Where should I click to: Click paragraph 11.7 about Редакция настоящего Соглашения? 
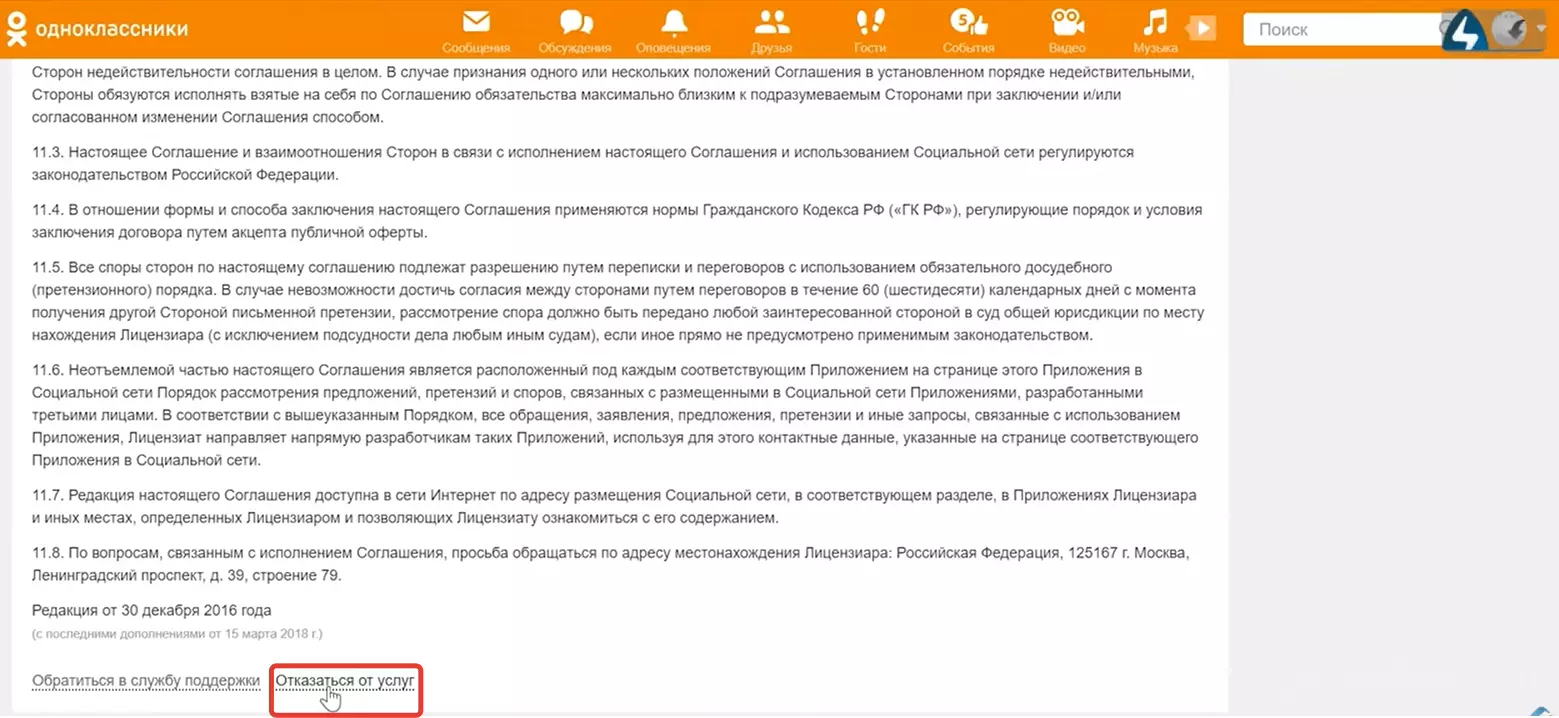pos(614,507)
